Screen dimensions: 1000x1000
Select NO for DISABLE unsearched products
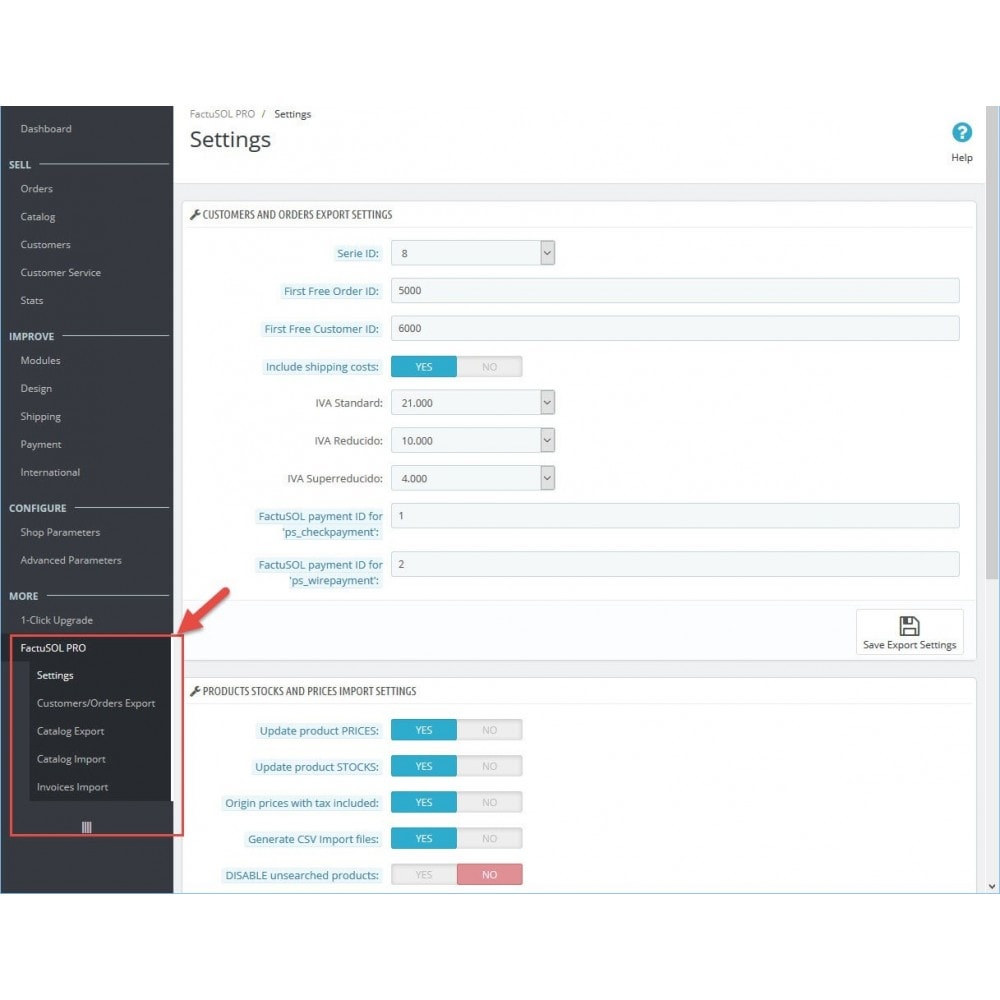coord(489,874)
